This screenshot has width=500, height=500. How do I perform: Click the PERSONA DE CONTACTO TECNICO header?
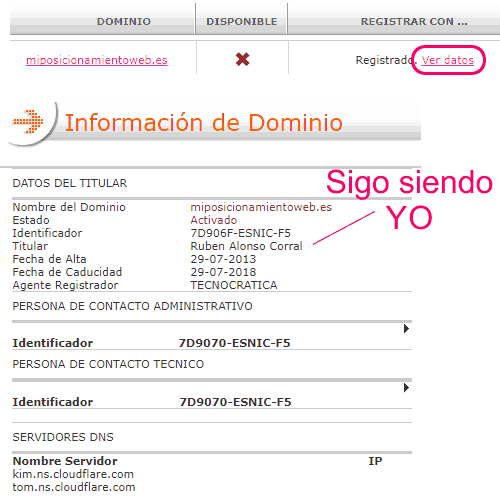point(108,364)
